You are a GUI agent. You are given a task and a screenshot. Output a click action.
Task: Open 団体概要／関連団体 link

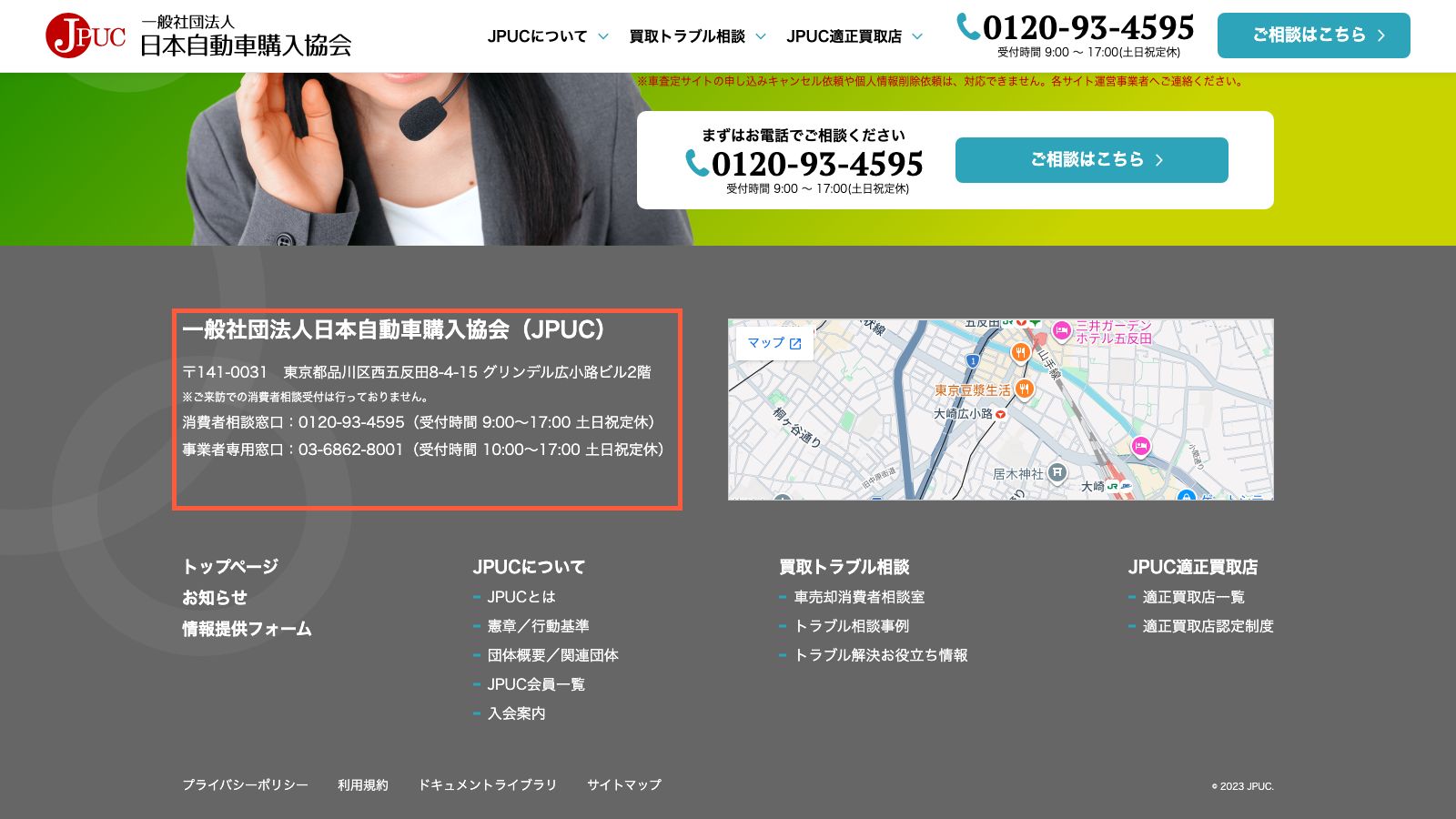(552, 655)
